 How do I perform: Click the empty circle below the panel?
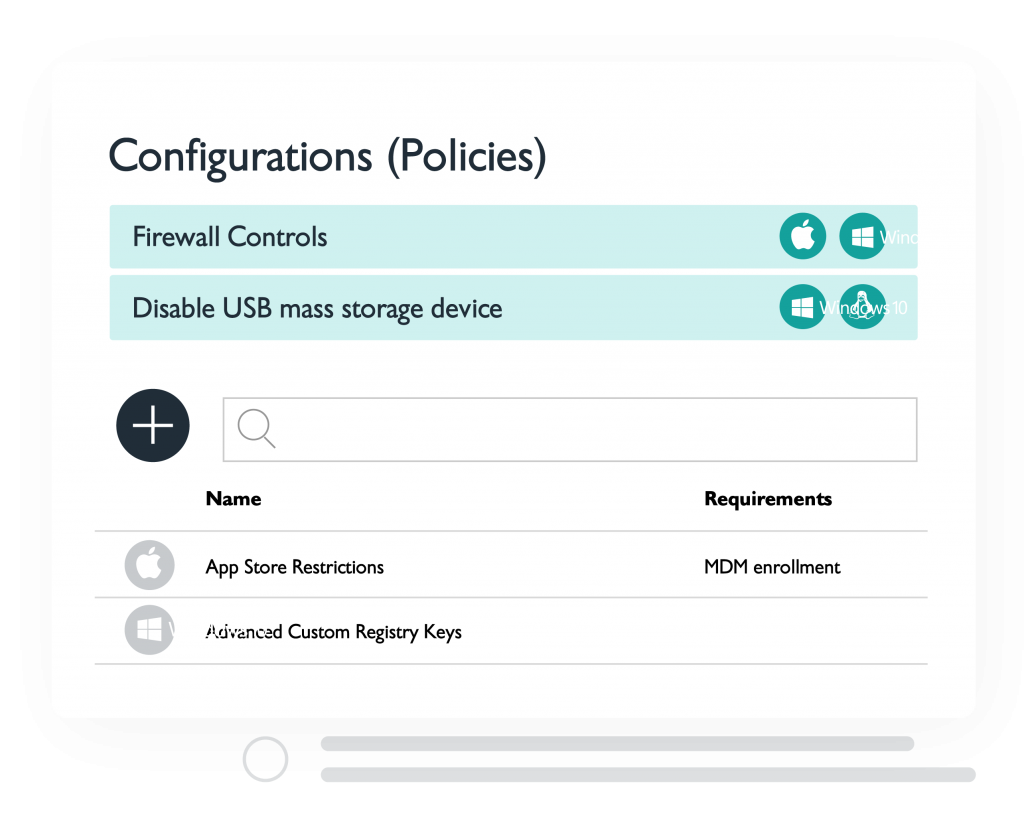coord(265,759)
